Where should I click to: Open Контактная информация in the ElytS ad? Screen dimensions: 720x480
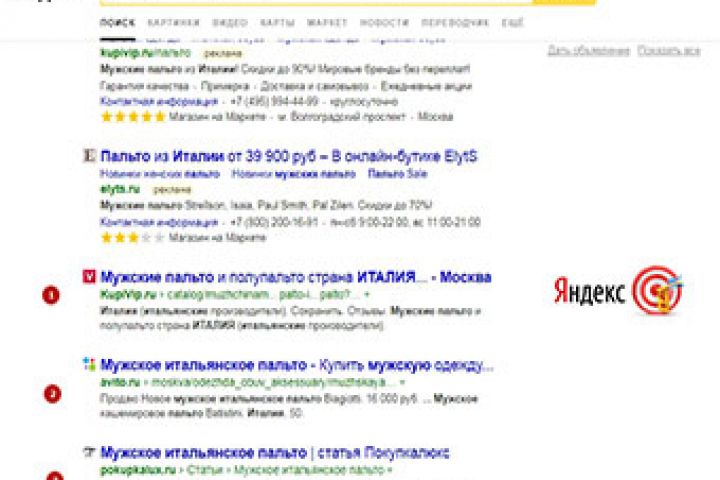coord(159,223)
